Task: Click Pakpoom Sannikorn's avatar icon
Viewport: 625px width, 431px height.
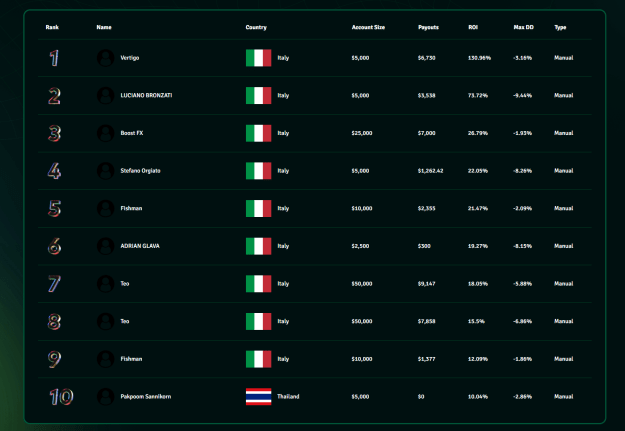Action: point(106,397)
